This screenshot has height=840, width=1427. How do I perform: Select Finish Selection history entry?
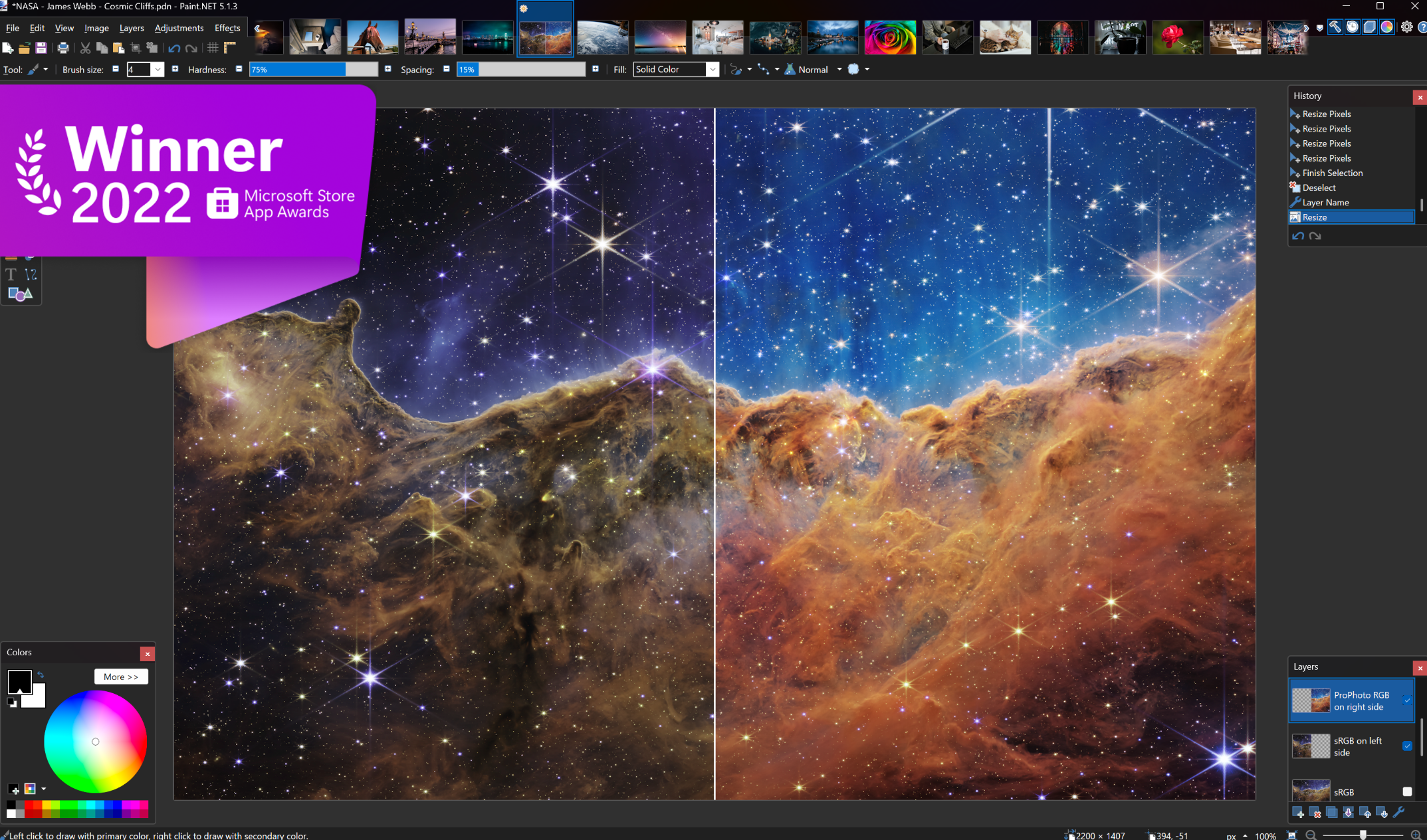coord(1332,173)
